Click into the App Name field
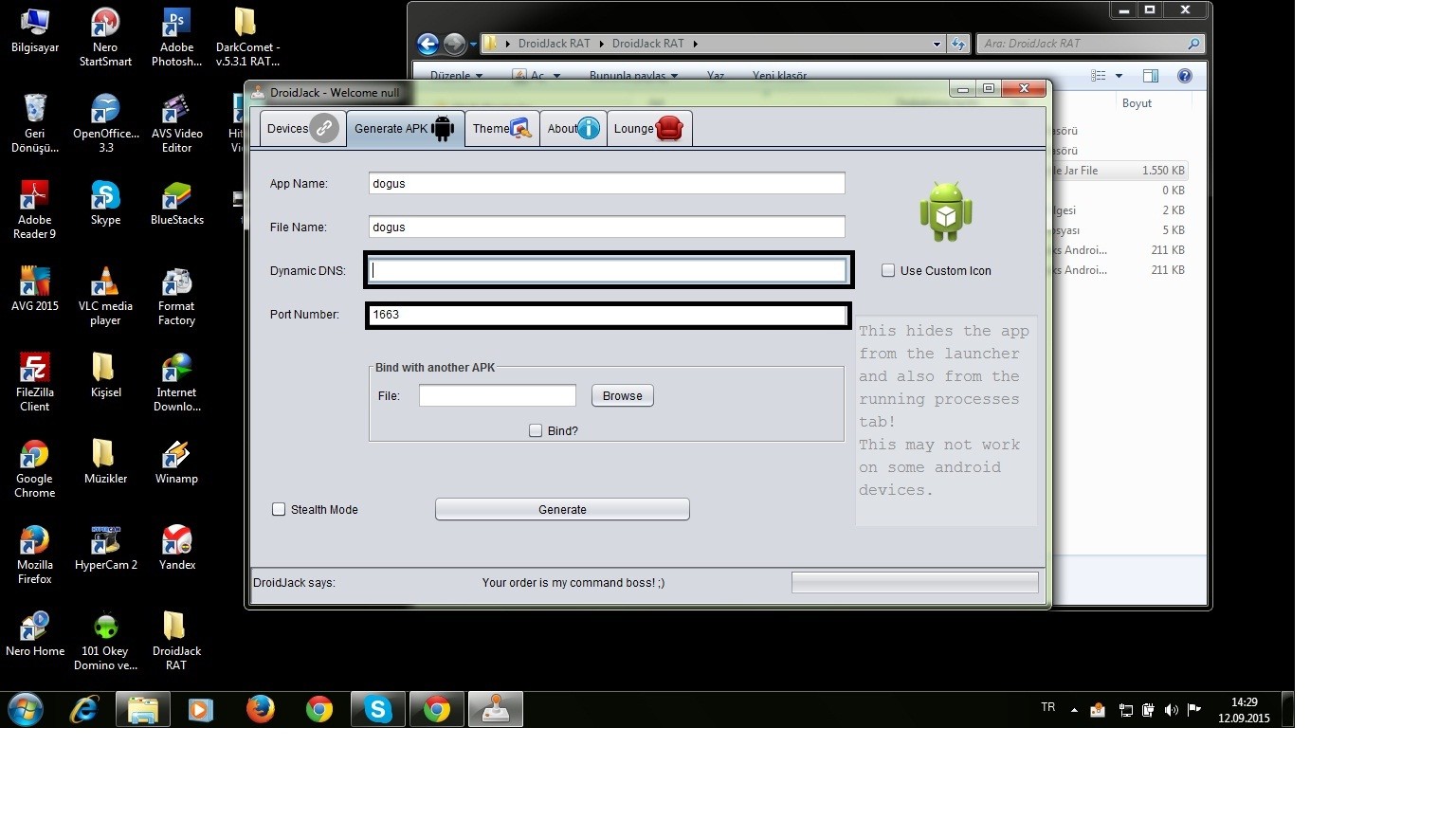Viewport: 1456px width, 819px height. [x=607, y=184]
